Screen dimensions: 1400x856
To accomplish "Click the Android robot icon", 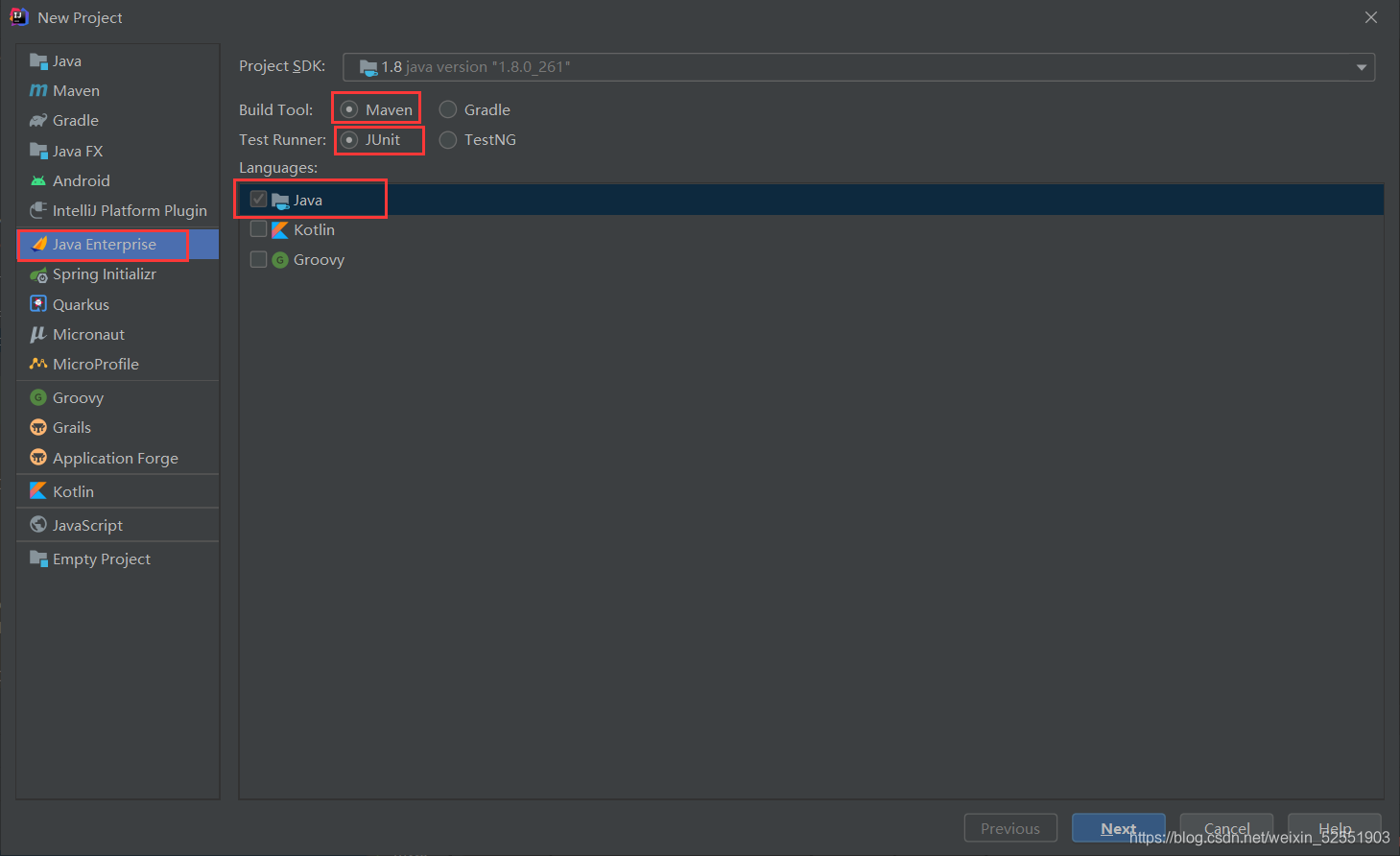I will pyautogui.click(x=38, y=180).
